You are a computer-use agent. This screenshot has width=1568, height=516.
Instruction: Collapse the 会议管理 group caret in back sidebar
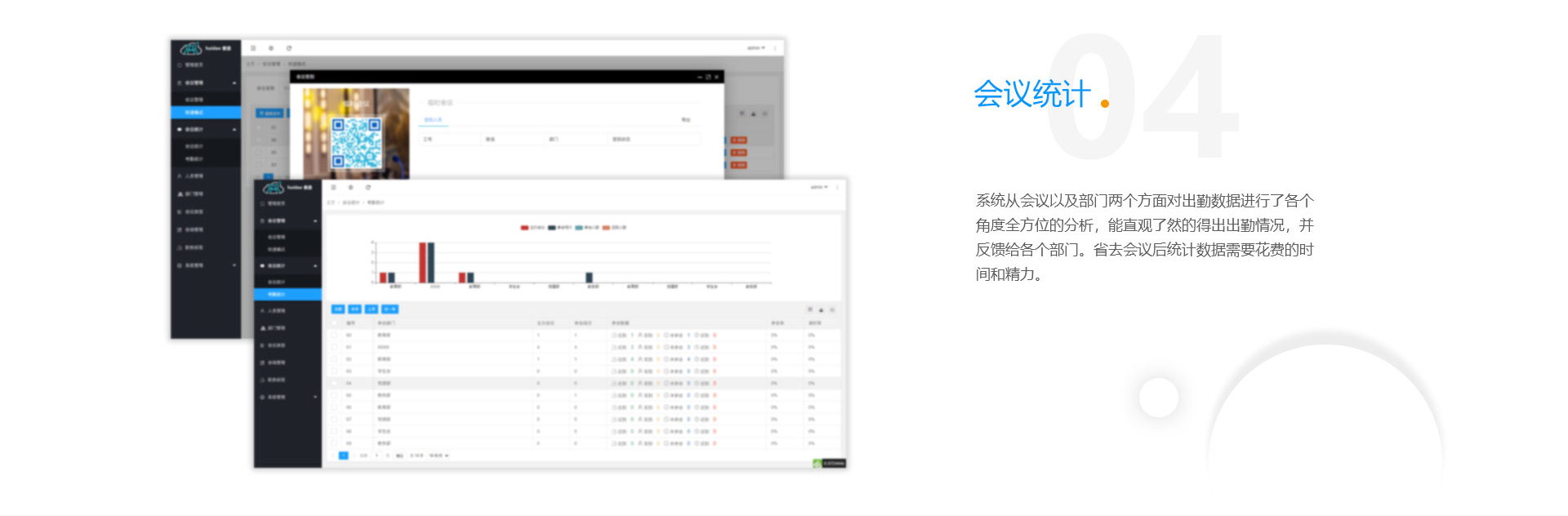[x=234, y=83]
